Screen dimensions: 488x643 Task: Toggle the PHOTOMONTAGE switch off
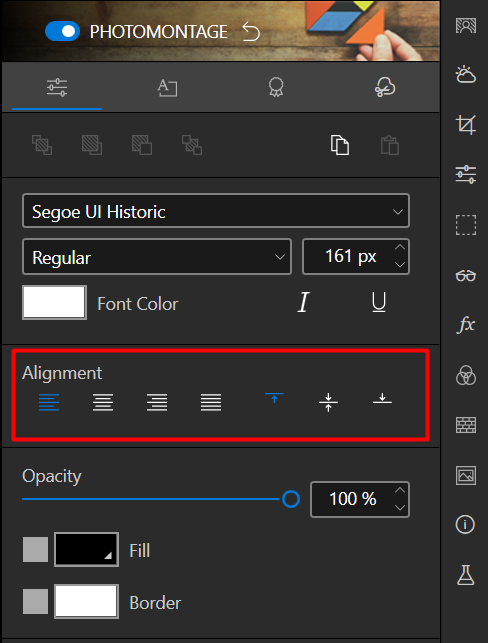click(62, 31)
